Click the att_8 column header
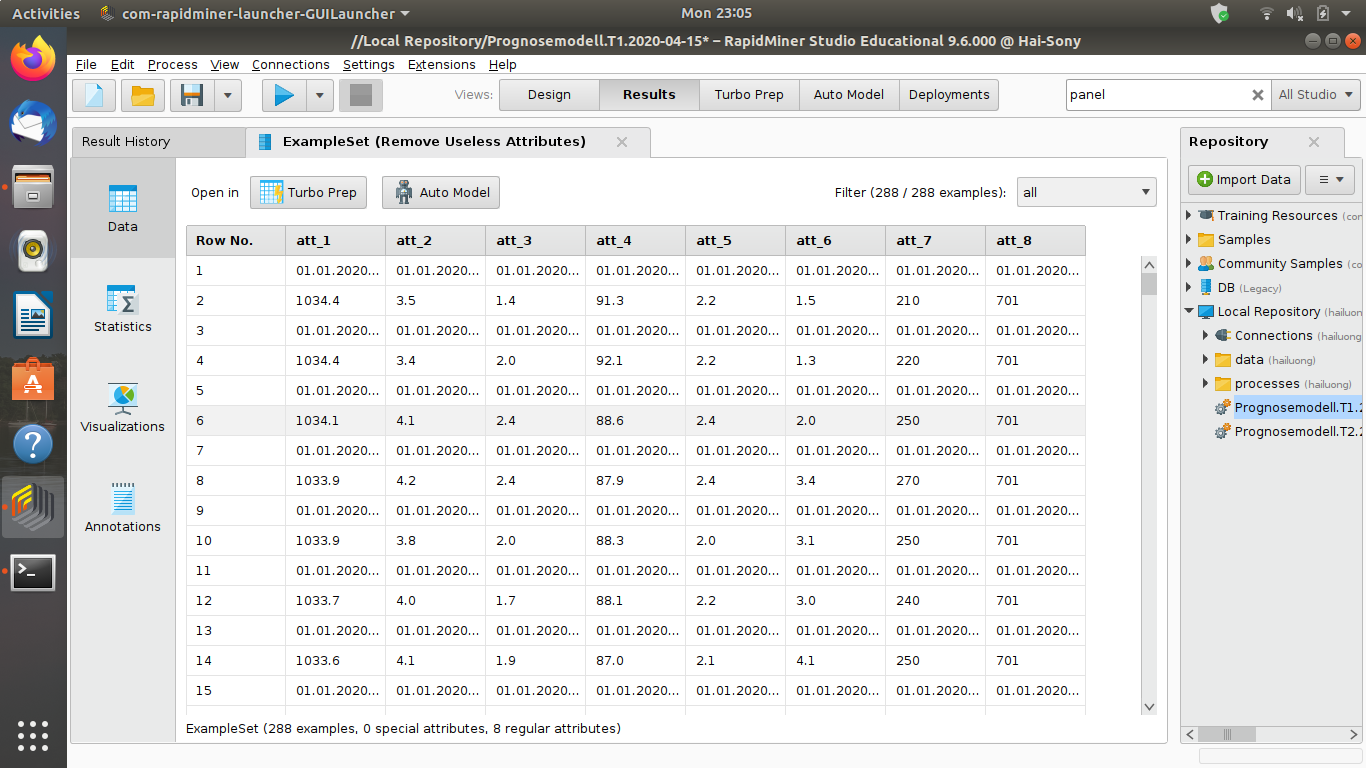Viewport: 1366px width, 768px height. (1035, 240)
